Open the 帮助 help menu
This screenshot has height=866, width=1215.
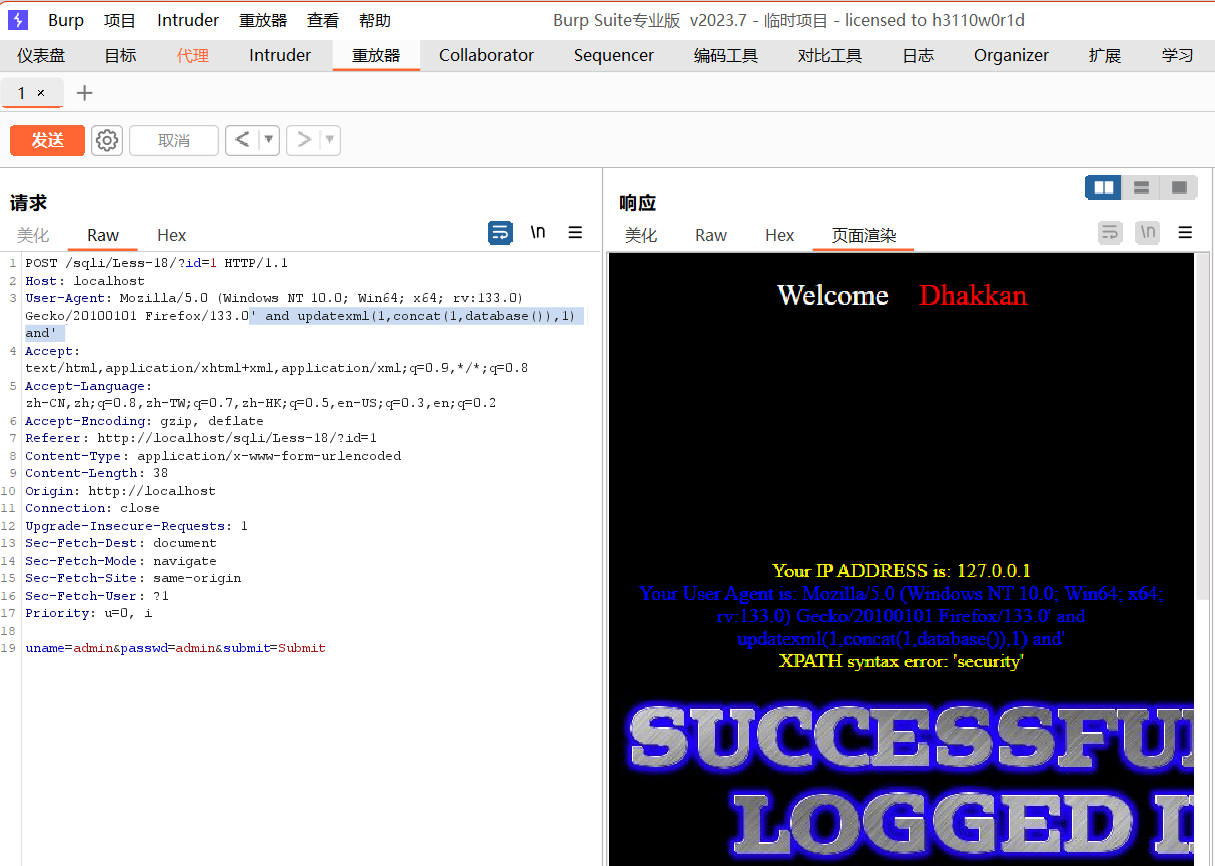[375, 20]
